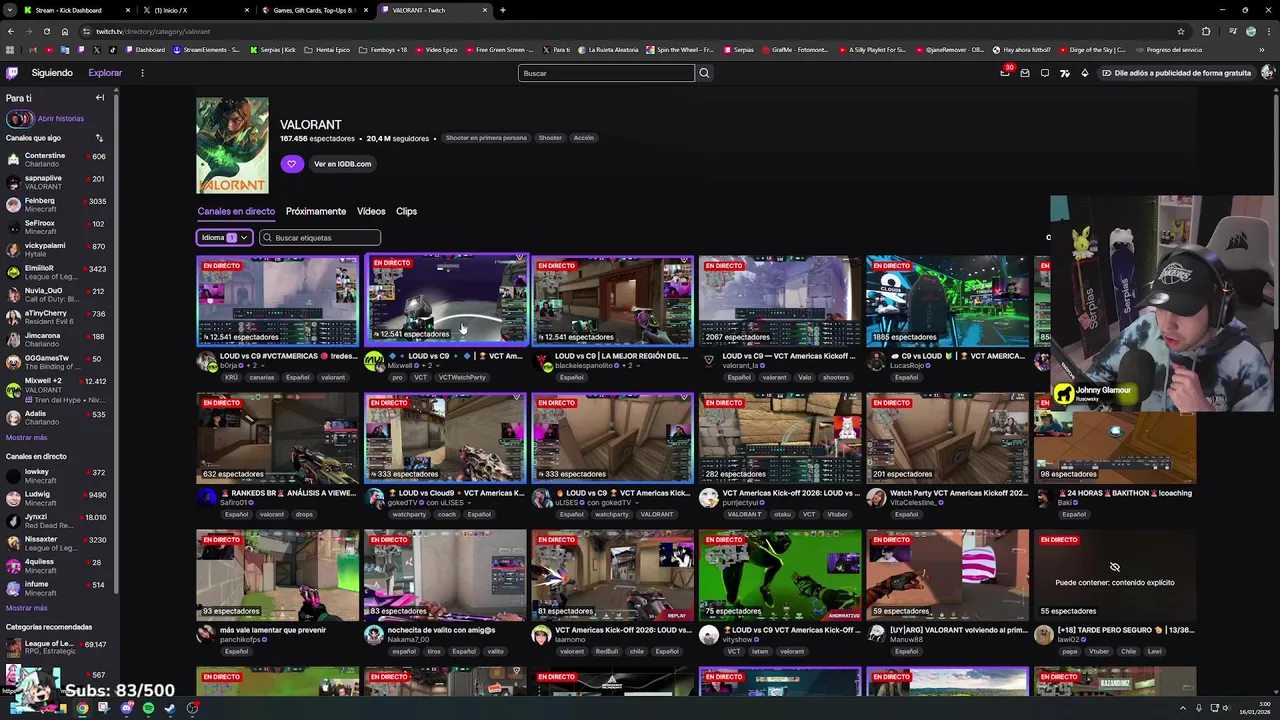Image resolution: width=1280 pixels, height=720 pixels.
Task: Open the three-dot more menu beside Explorar
Action: [x=142, y=73]
